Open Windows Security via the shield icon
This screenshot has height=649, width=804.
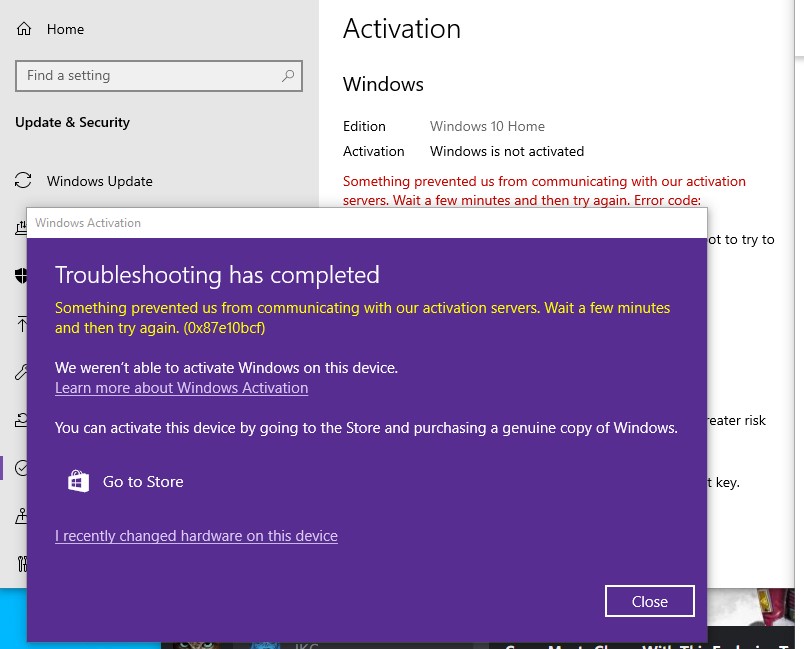(x=21, y=276)
